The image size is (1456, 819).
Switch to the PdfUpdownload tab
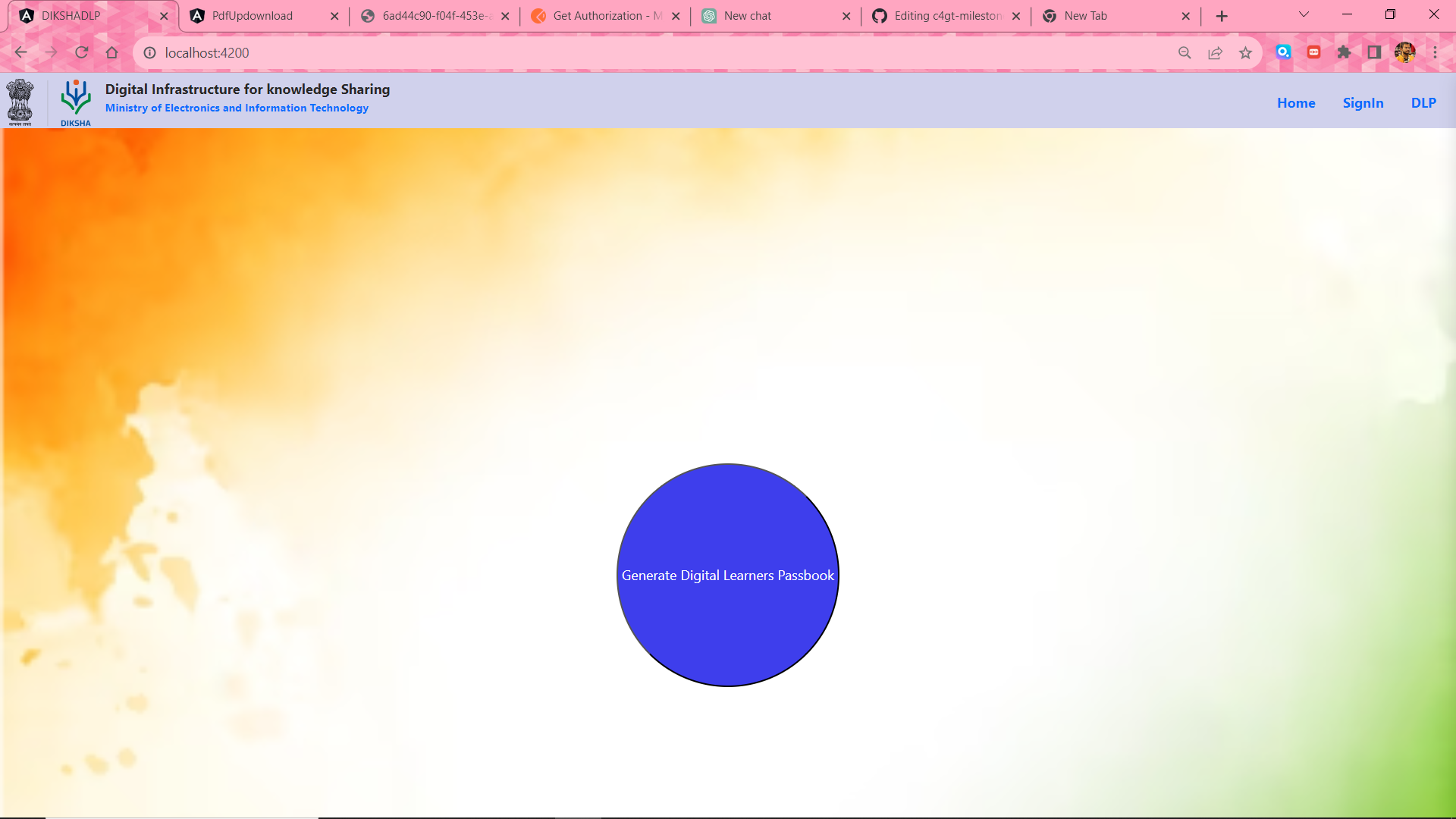click(x=253, y=16)
